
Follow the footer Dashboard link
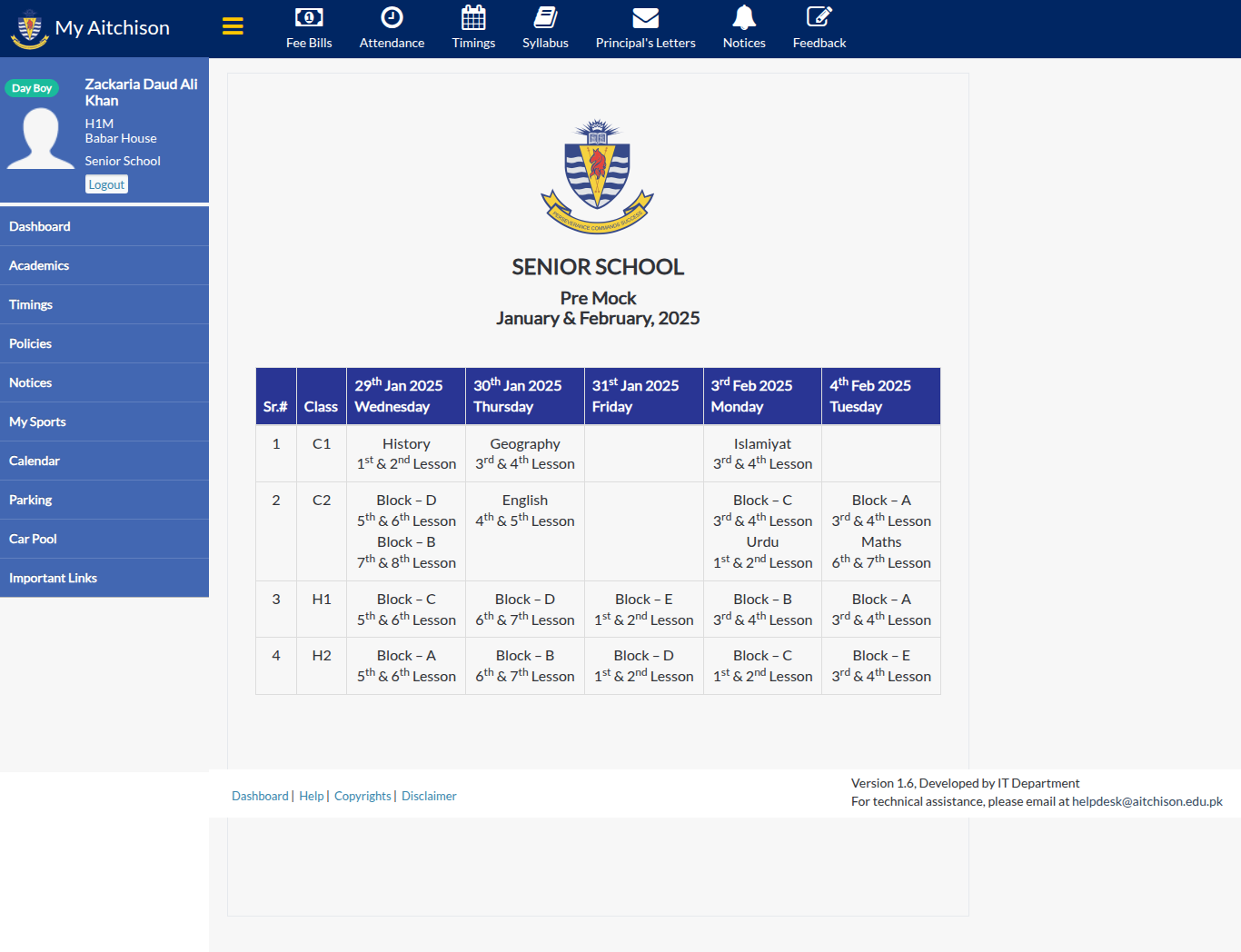click(260, 796)
